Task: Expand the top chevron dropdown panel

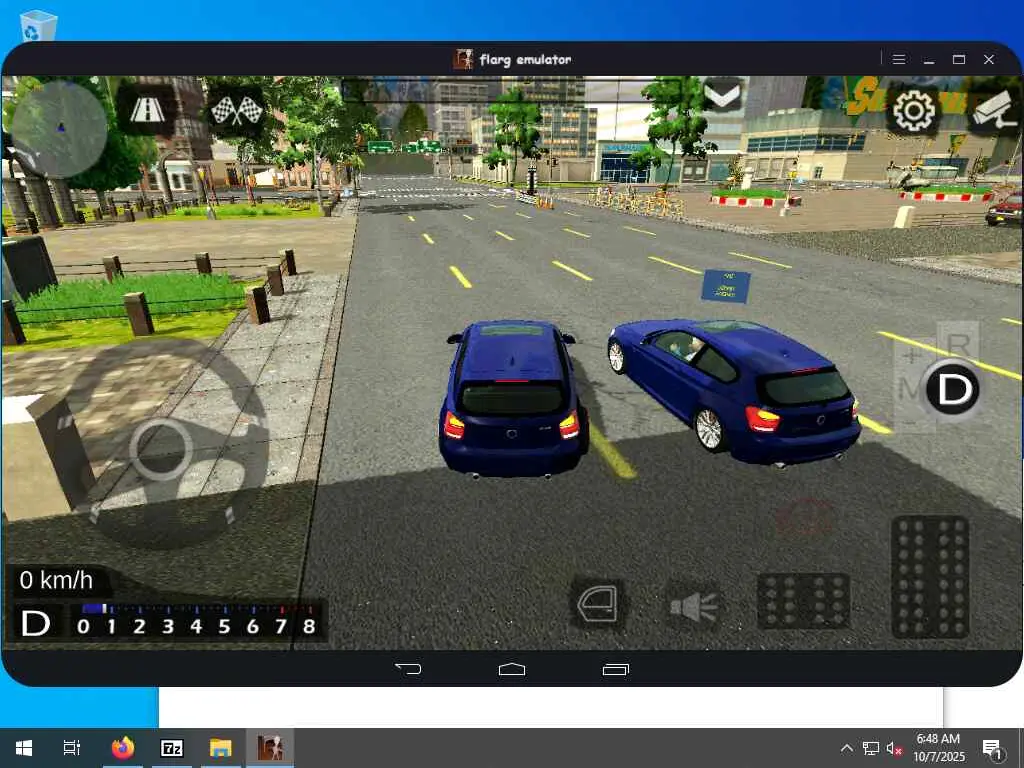Action: point(723,95)
